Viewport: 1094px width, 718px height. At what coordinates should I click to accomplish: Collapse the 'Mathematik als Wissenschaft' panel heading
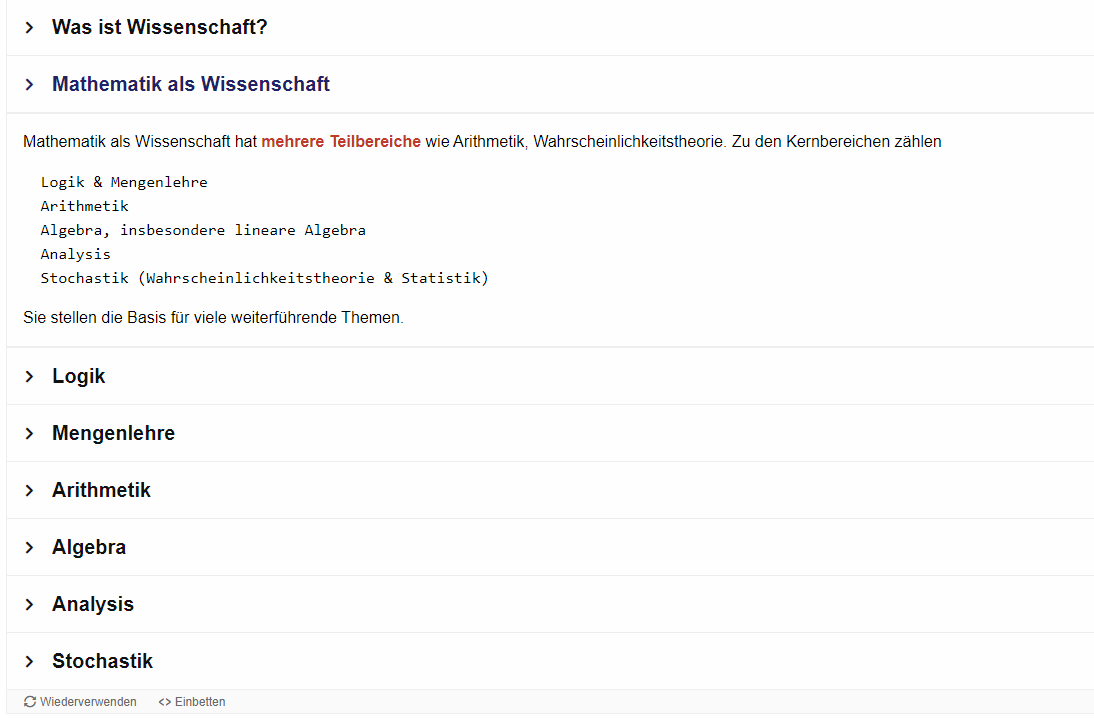coord(191,85)
